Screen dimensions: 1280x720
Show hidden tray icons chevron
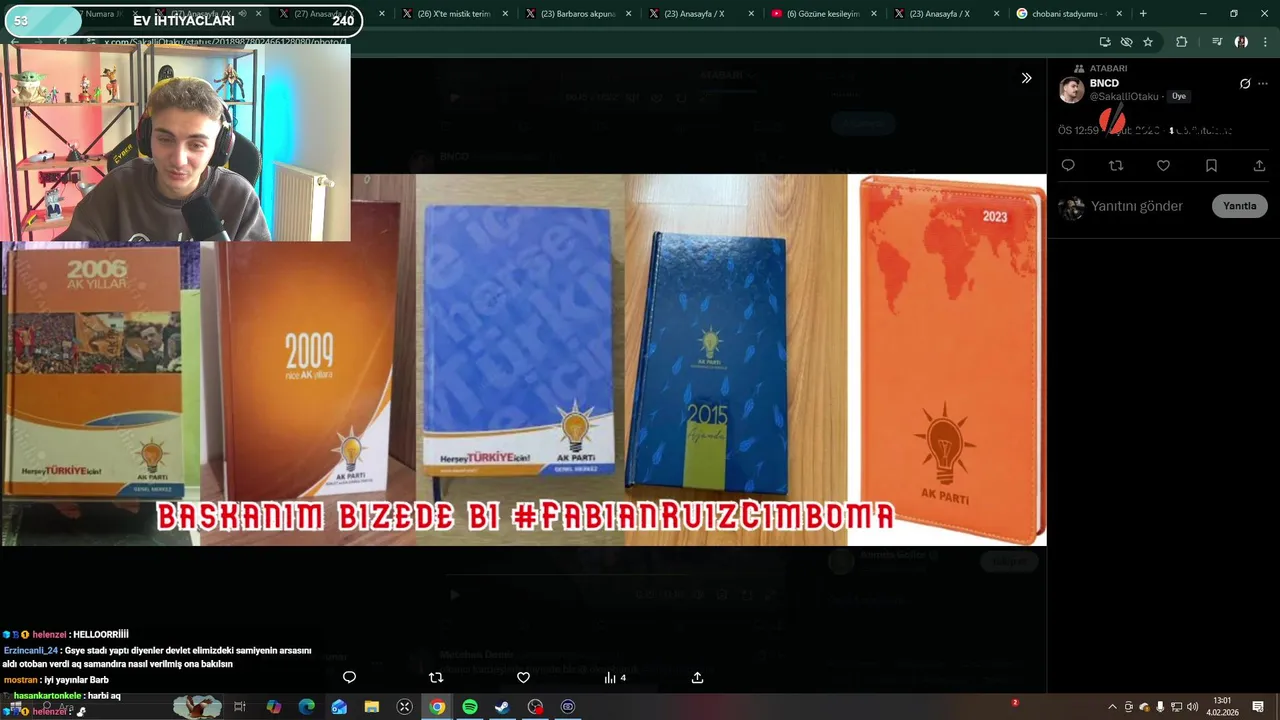click(x=1112, y=707)
